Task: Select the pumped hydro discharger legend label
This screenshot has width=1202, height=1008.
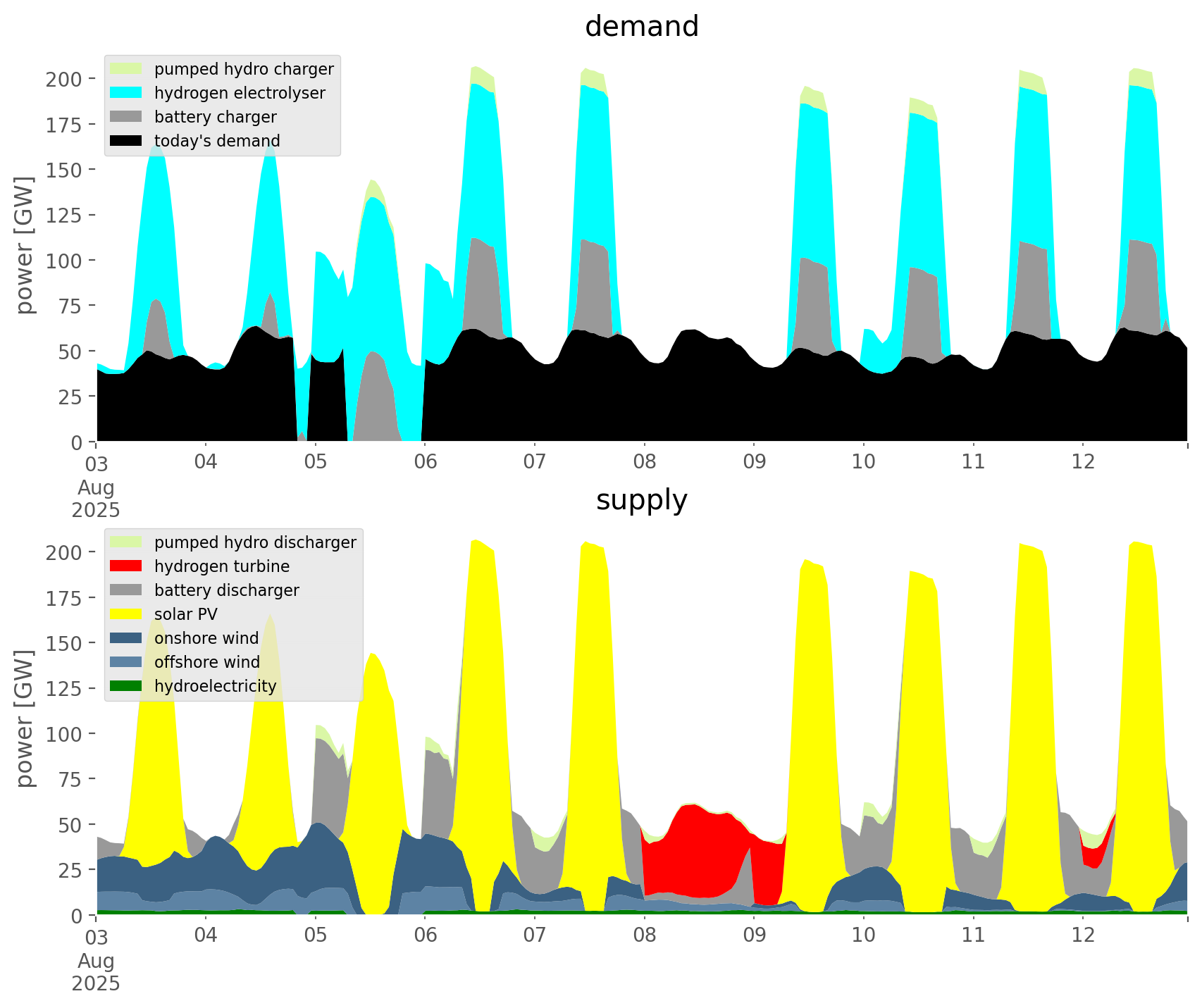Action: [x=255, y=542]
